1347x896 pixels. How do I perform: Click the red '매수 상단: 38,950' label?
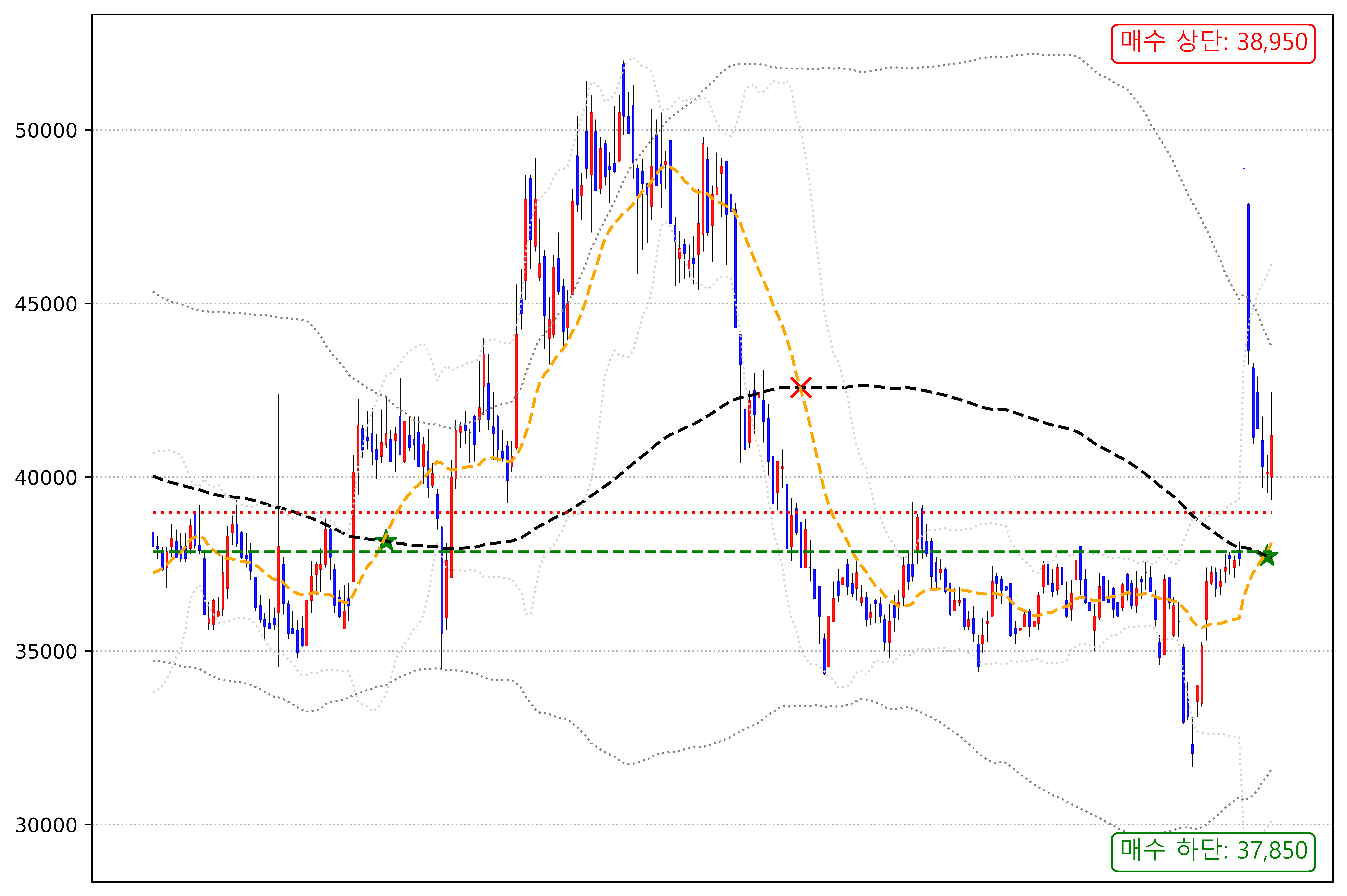(1213, 43)
